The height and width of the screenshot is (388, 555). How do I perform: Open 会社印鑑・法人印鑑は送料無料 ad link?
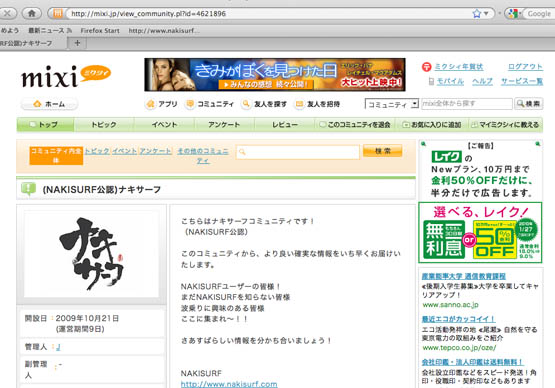pos(473,363)
